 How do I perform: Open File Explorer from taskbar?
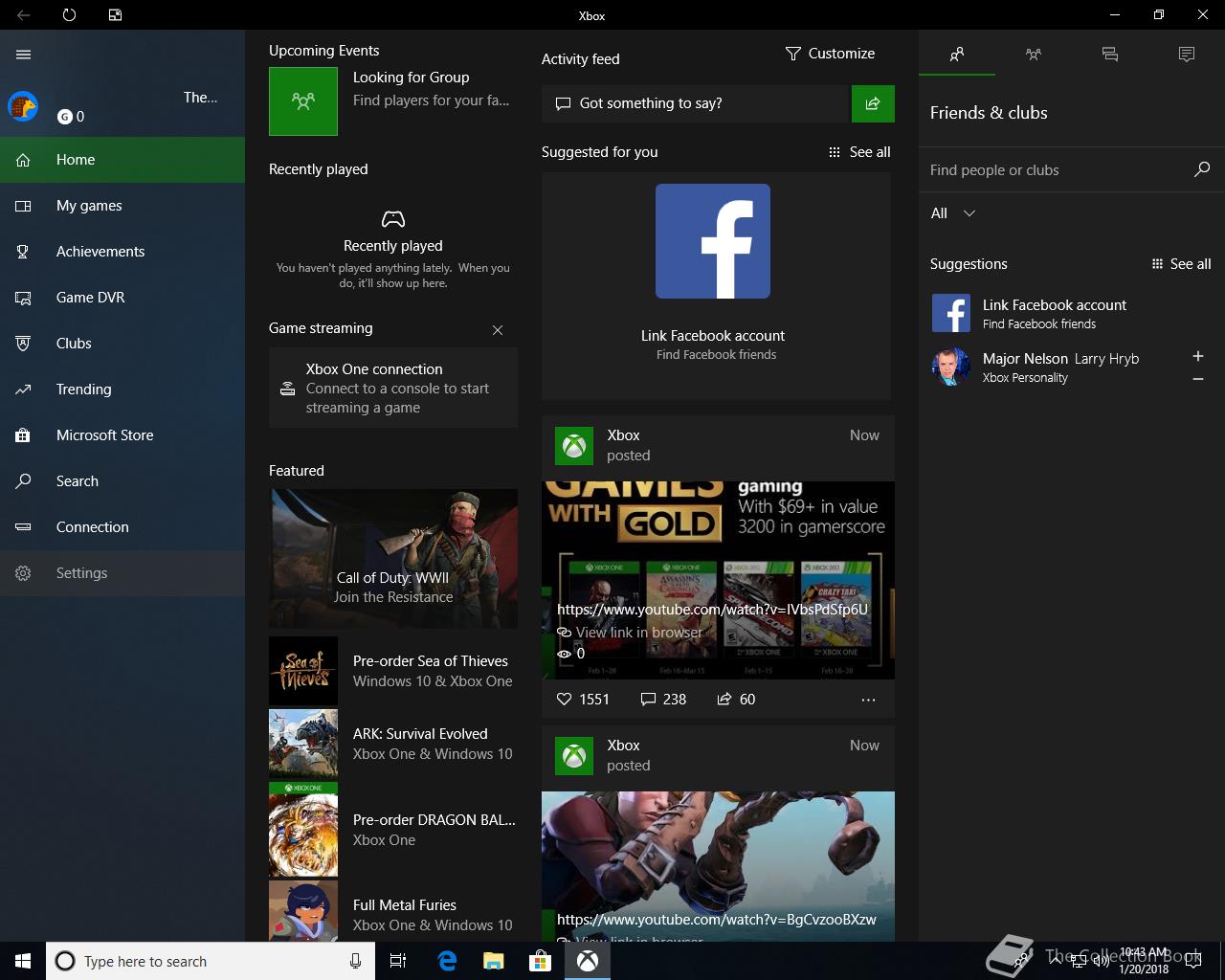point(493,961)
